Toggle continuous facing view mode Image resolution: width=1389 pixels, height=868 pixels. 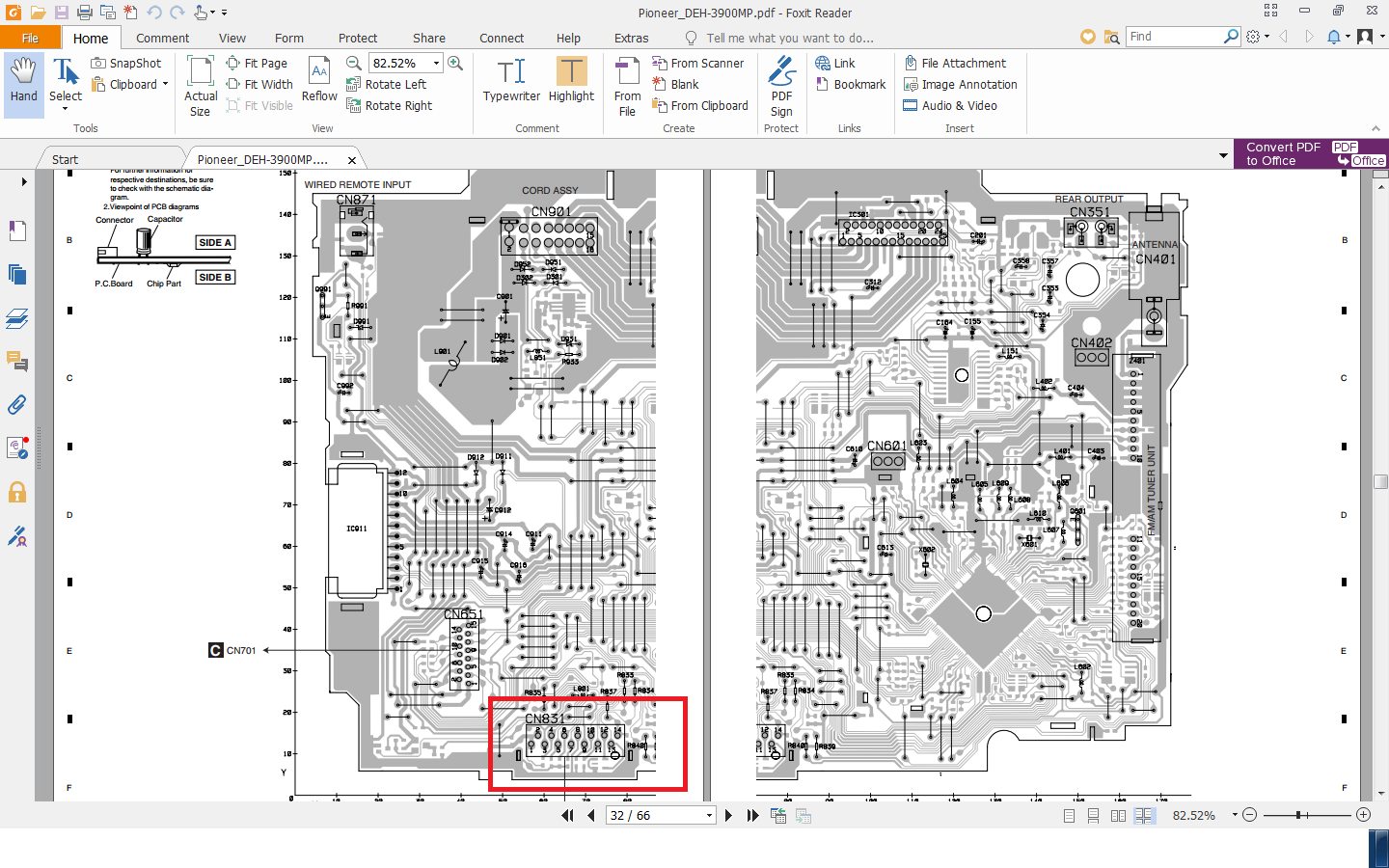(1144, 816)
